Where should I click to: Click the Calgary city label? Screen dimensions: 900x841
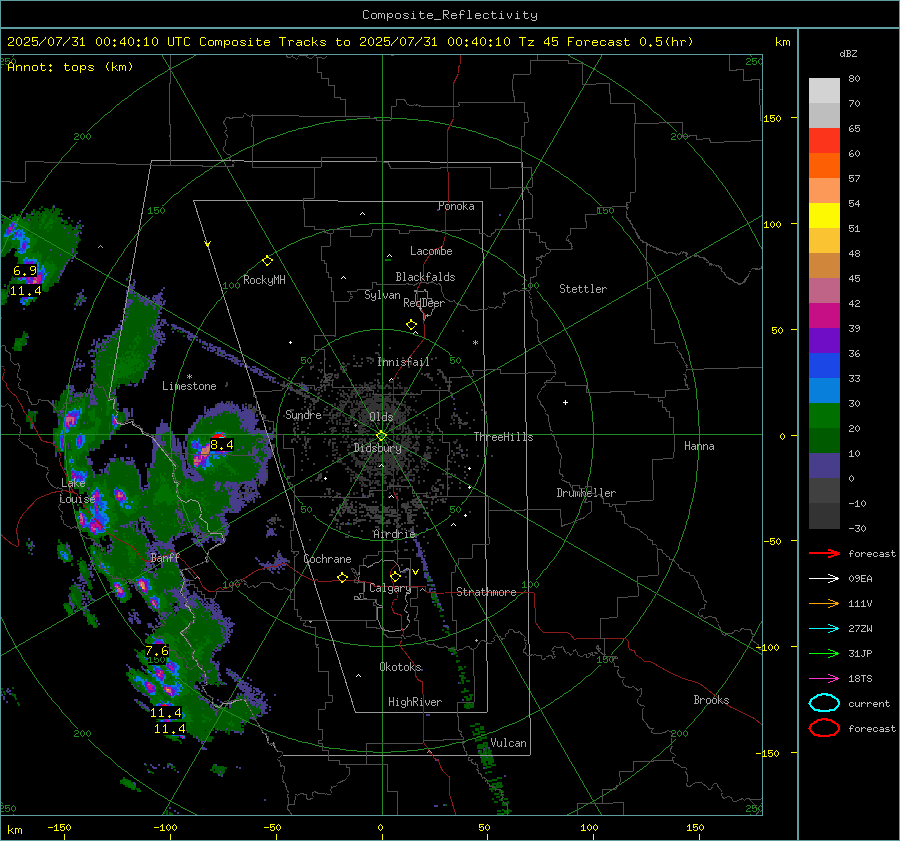pos(390,588)
